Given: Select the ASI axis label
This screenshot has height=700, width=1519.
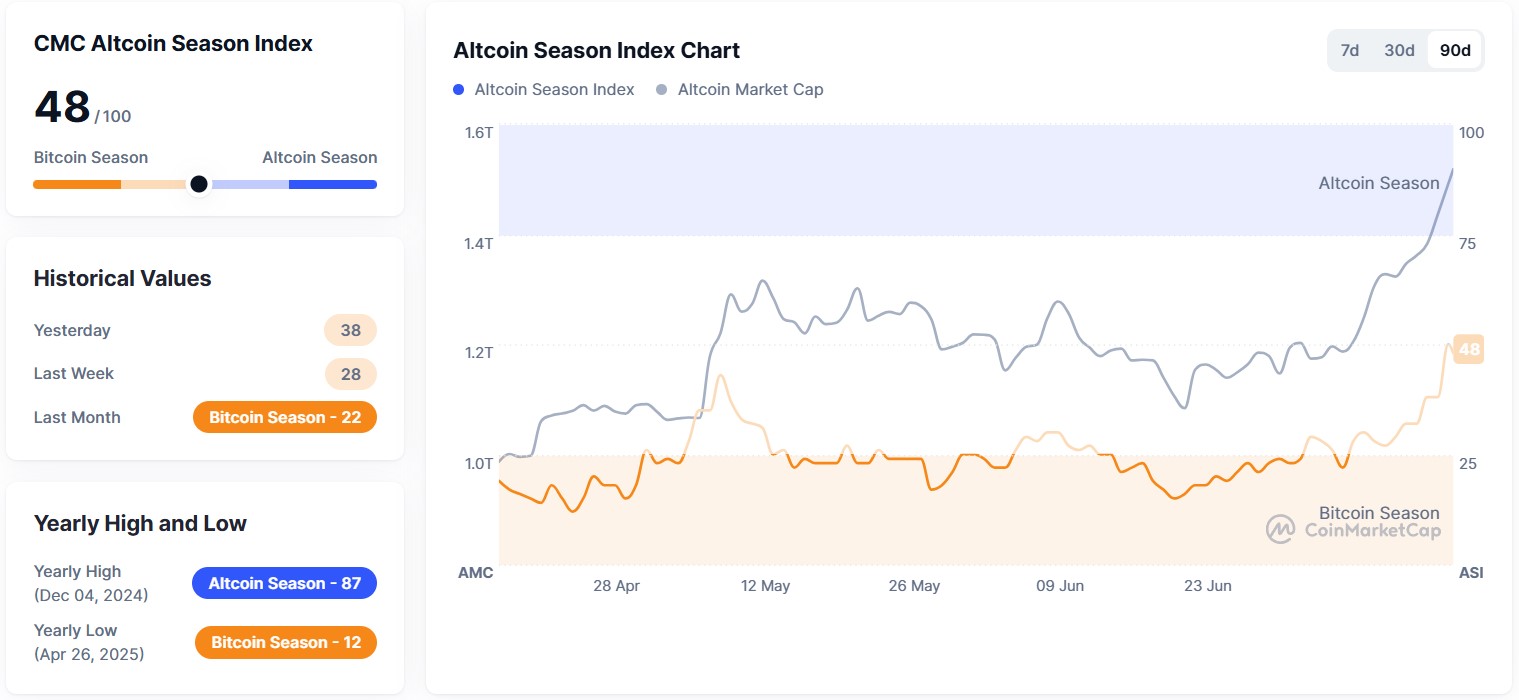Looking at the screenshot, I should tap(1470, 572).
